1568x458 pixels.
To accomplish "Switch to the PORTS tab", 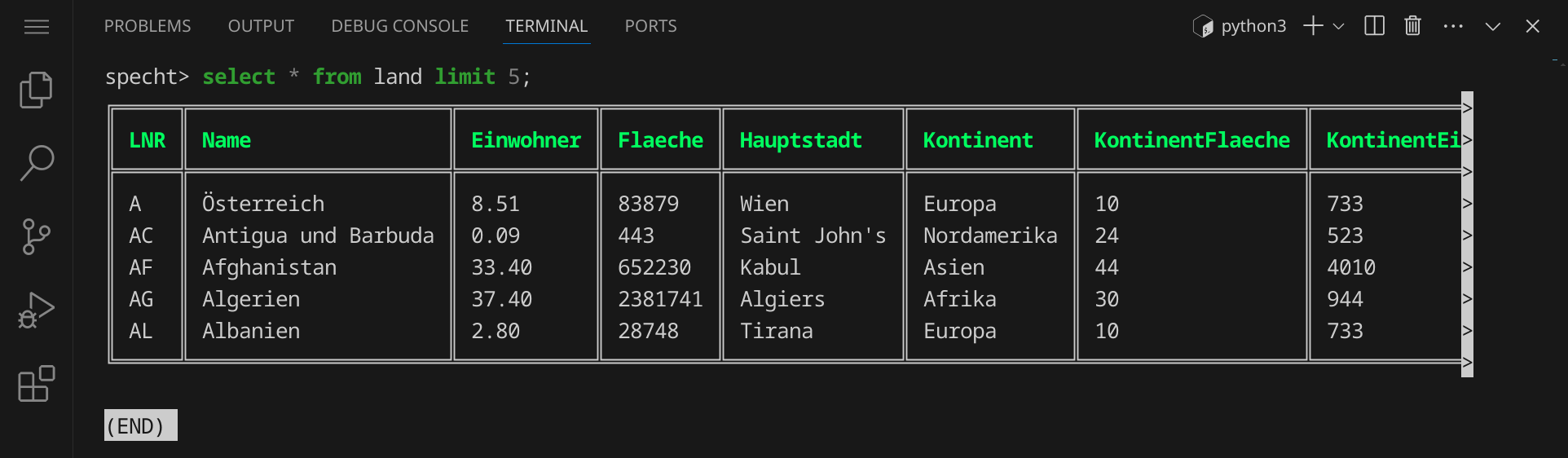I will click(650, 26).
